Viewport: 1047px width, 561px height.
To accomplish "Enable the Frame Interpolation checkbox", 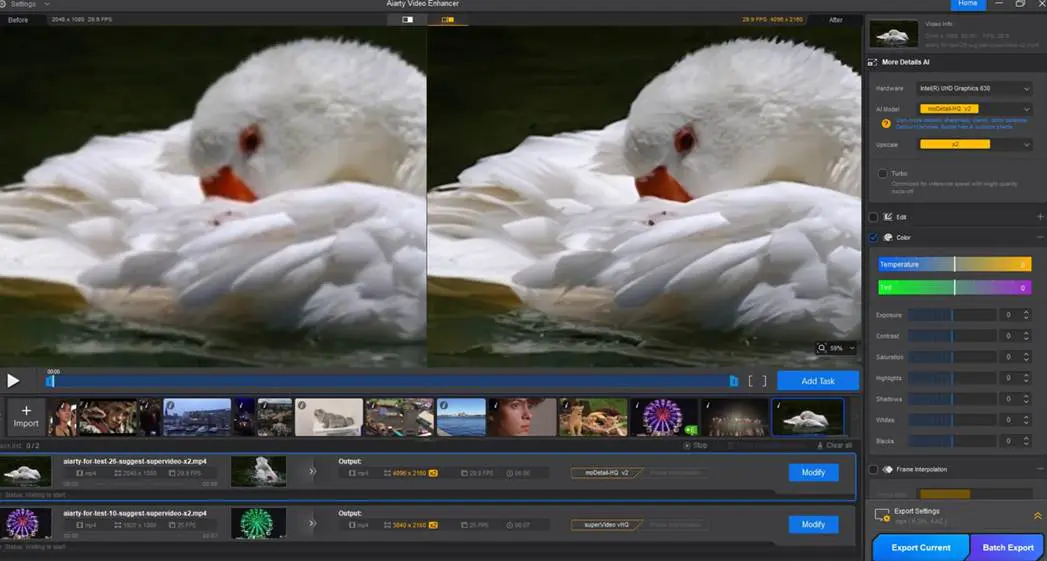I will (873, 469).
